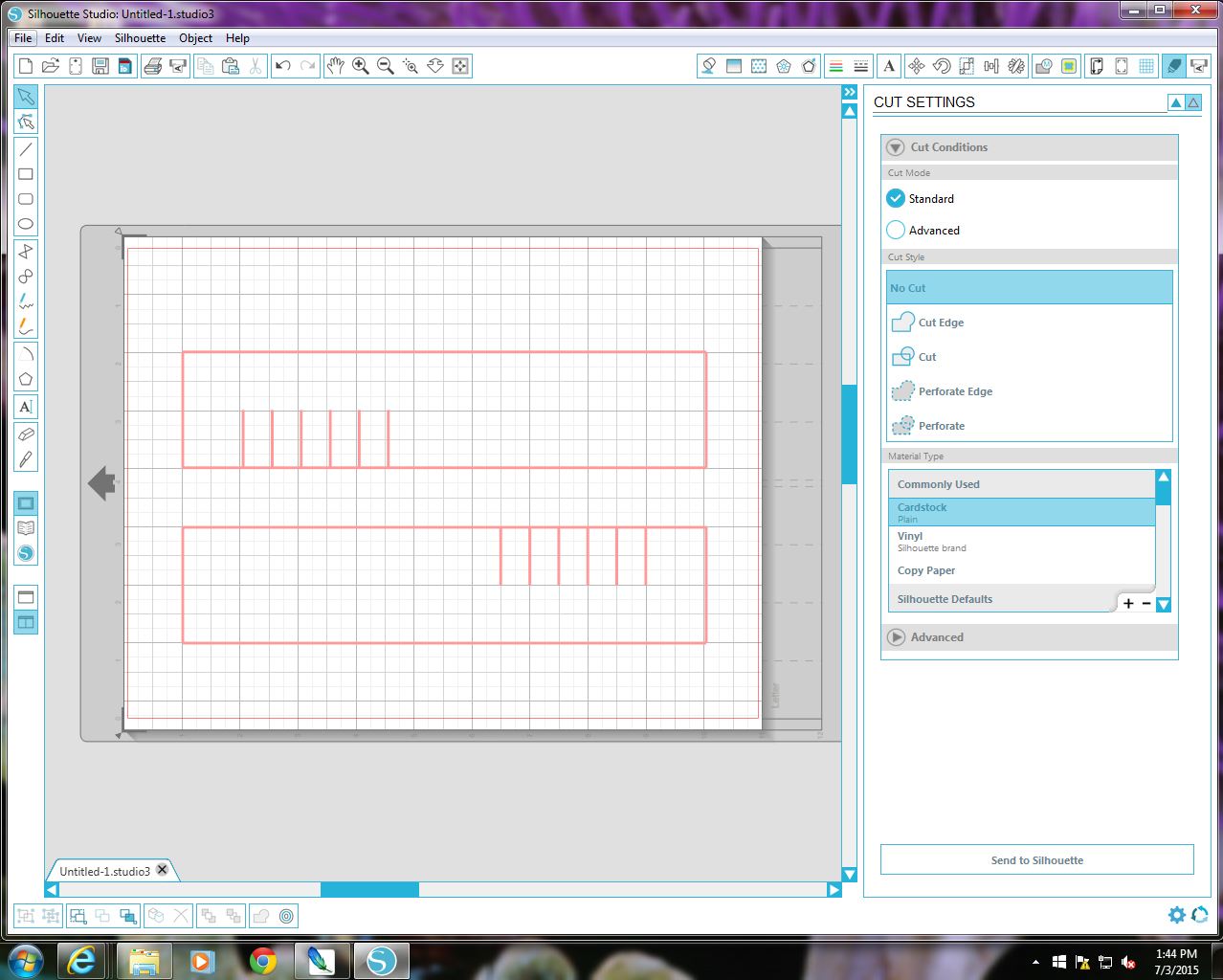Select the Ellipse drawing tool
The height and width of the screenshot is (980, 1223).
26,224
